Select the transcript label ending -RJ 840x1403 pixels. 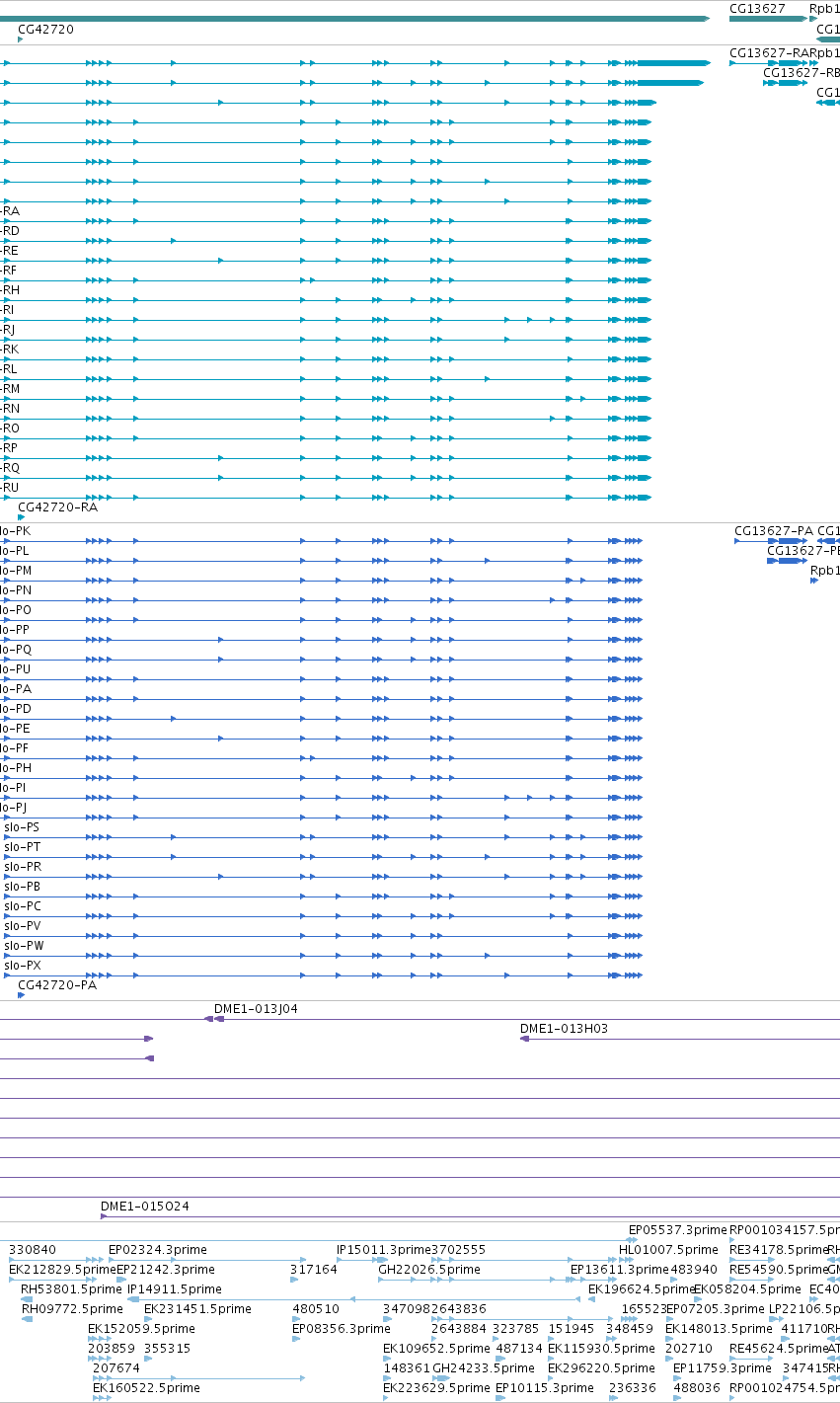[9, 329]
